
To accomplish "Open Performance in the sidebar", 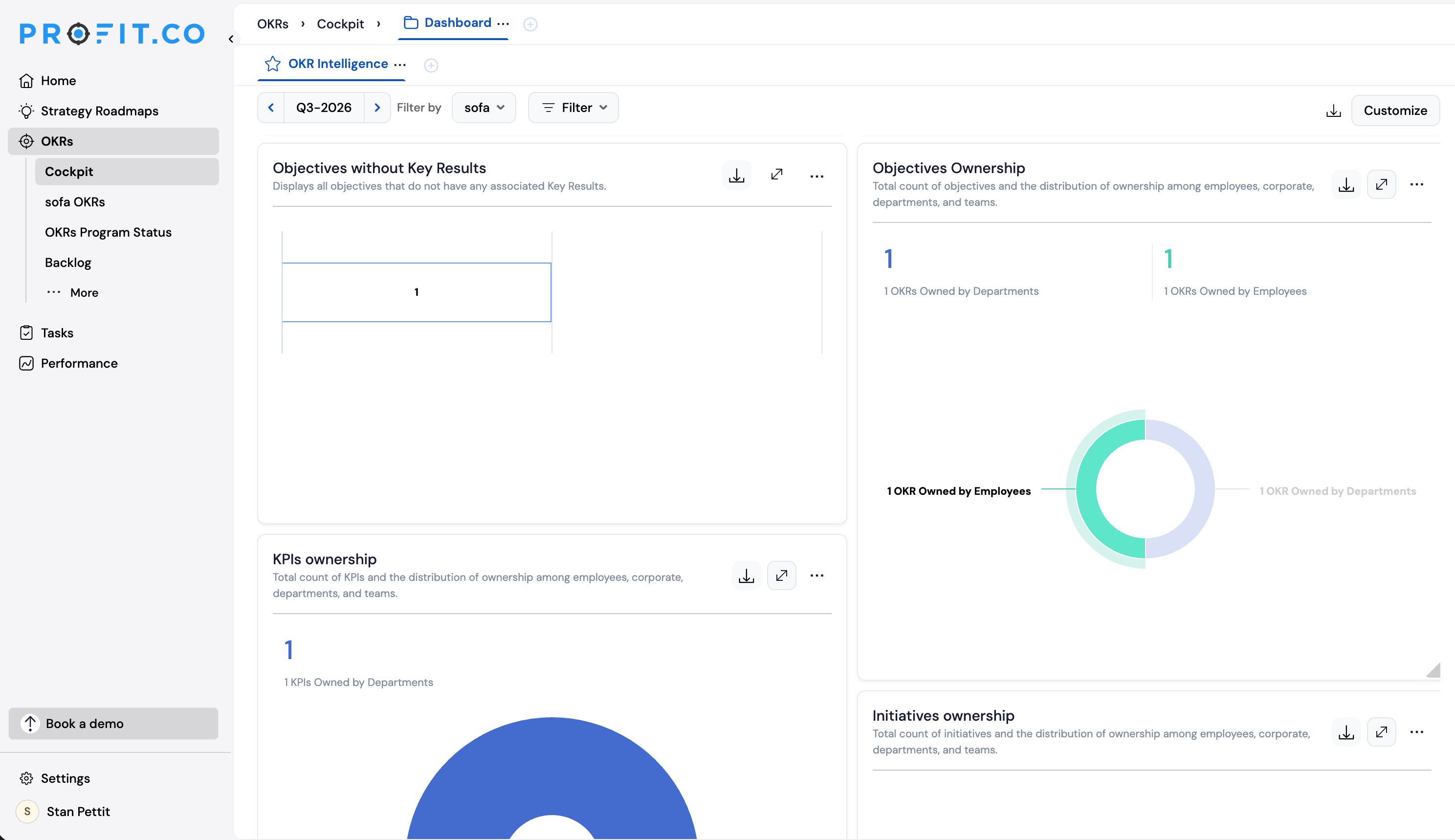I will pos(113,363).
